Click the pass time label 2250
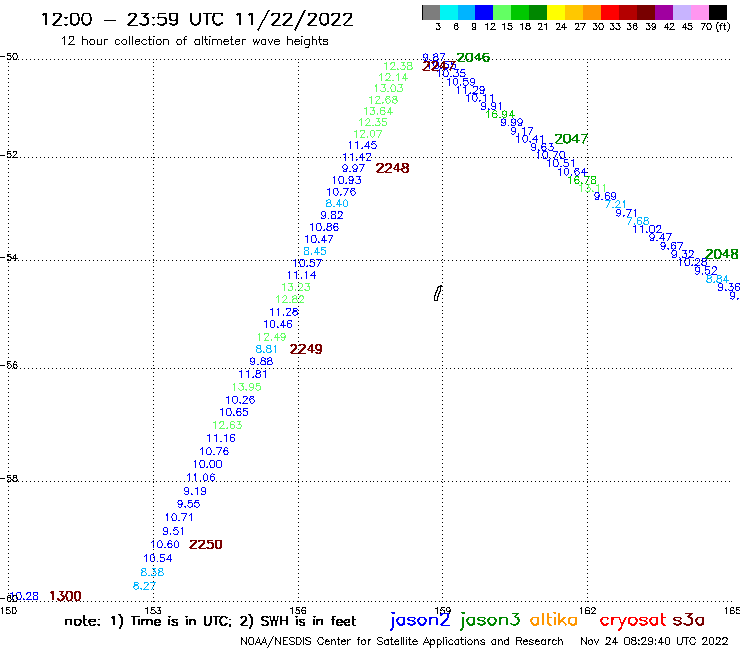 [x=205, y=544]
